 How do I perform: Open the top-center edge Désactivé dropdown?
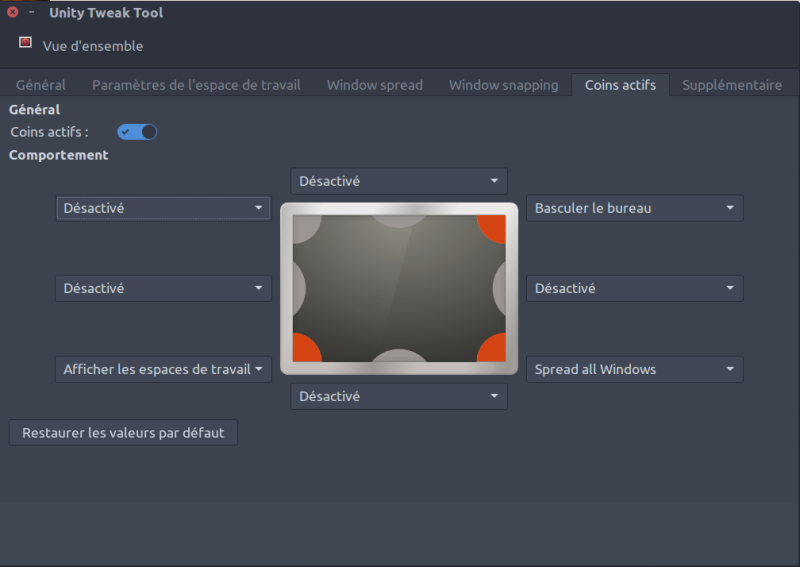[399, 181]
